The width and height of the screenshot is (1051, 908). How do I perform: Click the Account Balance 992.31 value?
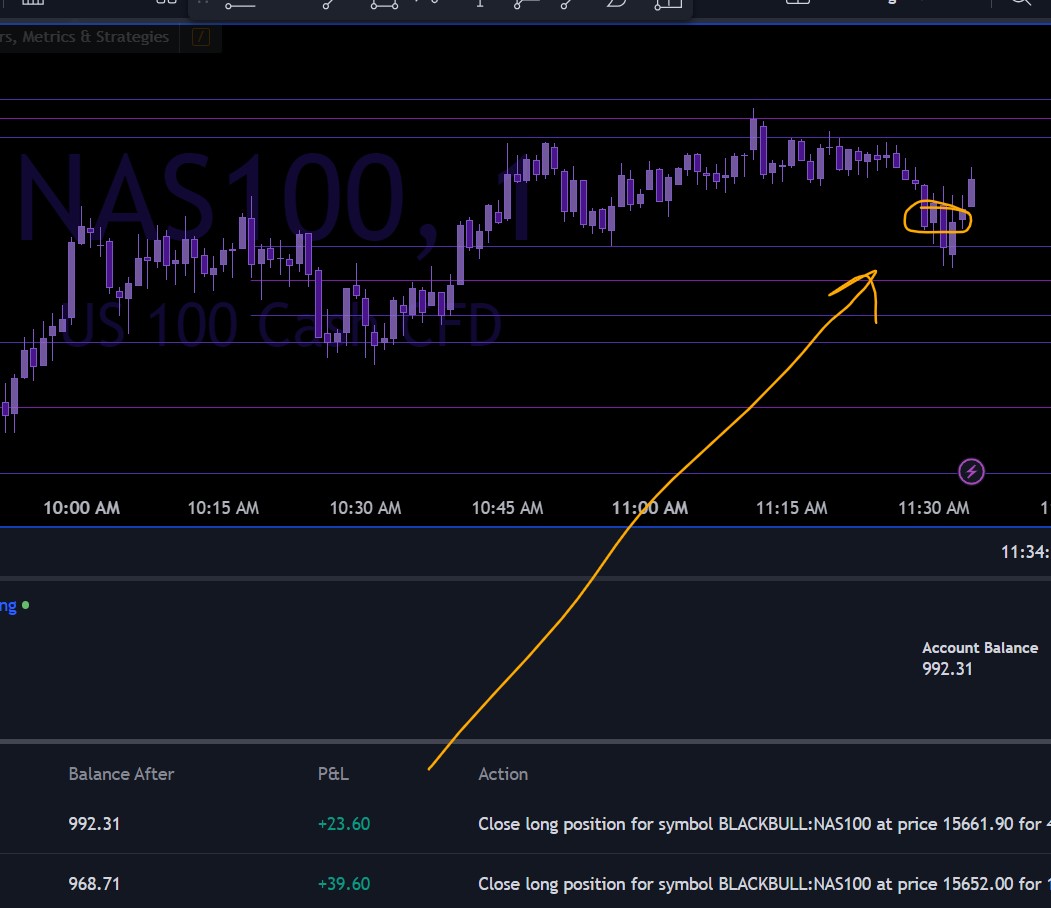point(947,669)
